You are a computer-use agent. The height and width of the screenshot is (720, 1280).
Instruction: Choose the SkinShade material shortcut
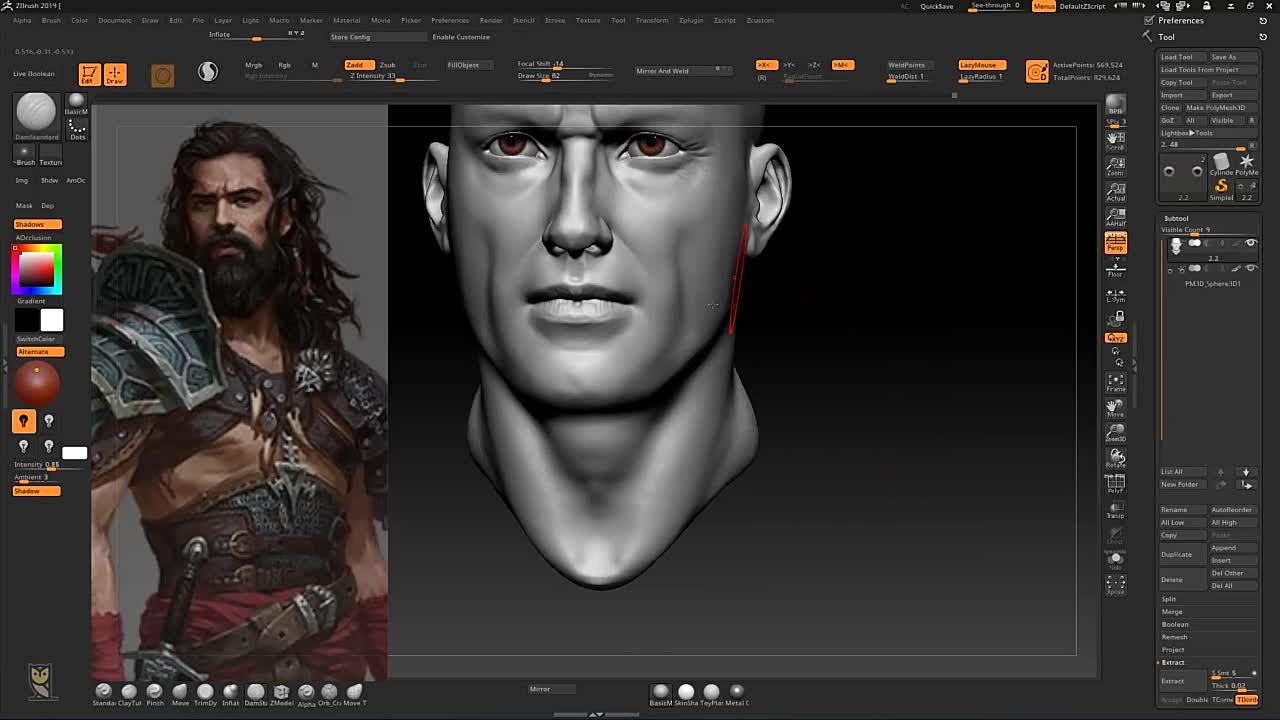click(x=686, y=694)
